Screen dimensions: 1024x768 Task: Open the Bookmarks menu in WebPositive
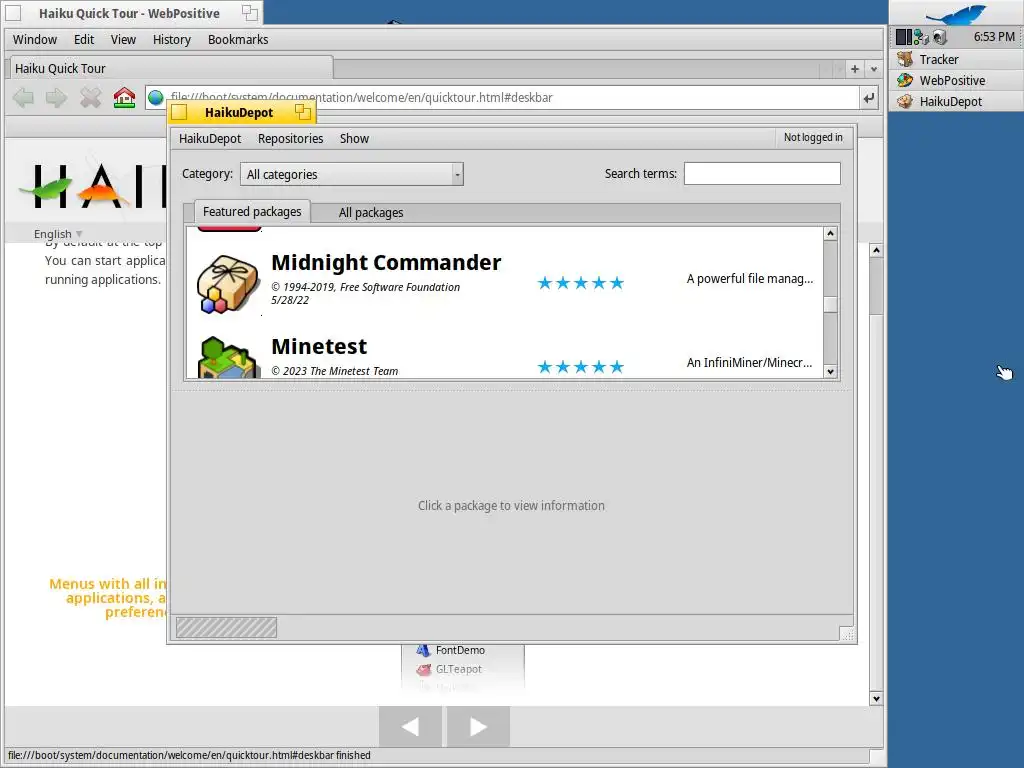click(238, 39)
